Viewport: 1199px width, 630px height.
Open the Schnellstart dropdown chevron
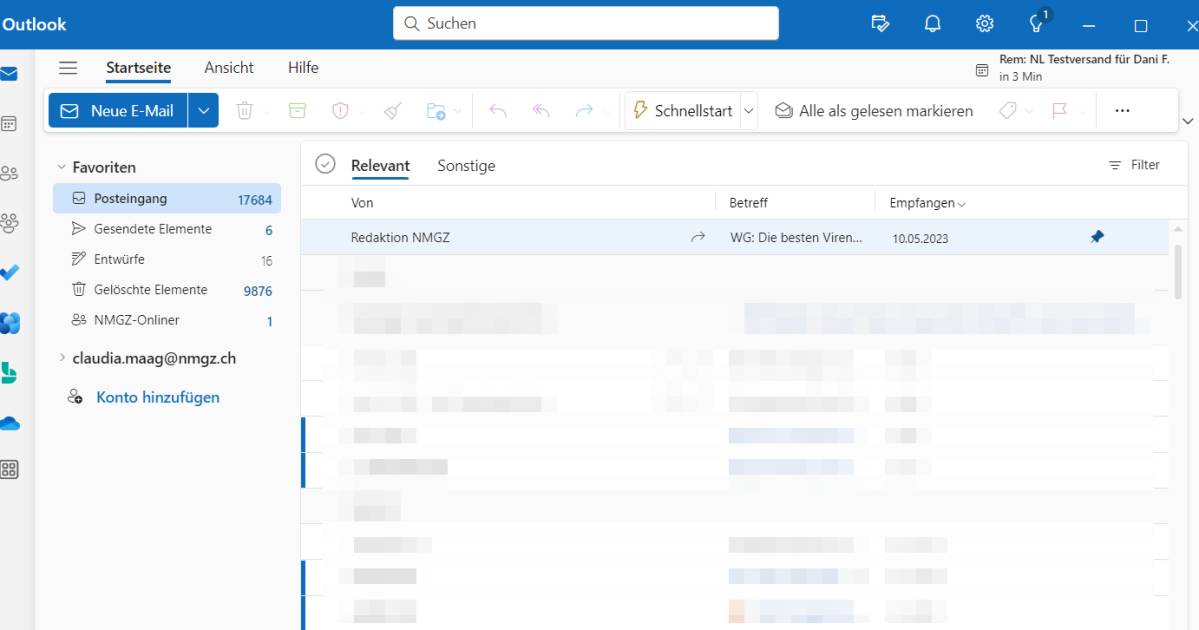point(747,110)
